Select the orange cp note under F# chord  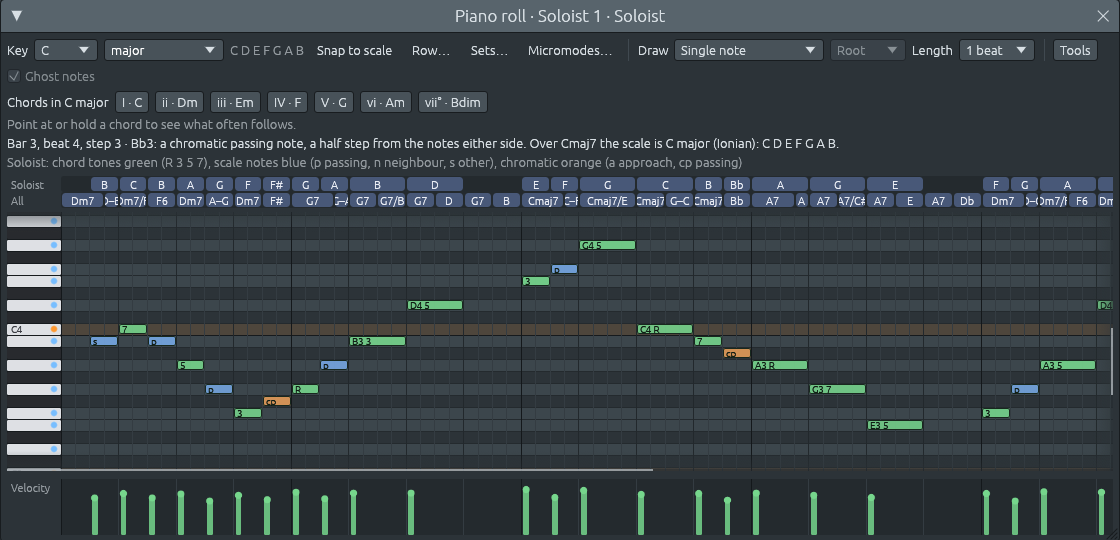(277, 401)
